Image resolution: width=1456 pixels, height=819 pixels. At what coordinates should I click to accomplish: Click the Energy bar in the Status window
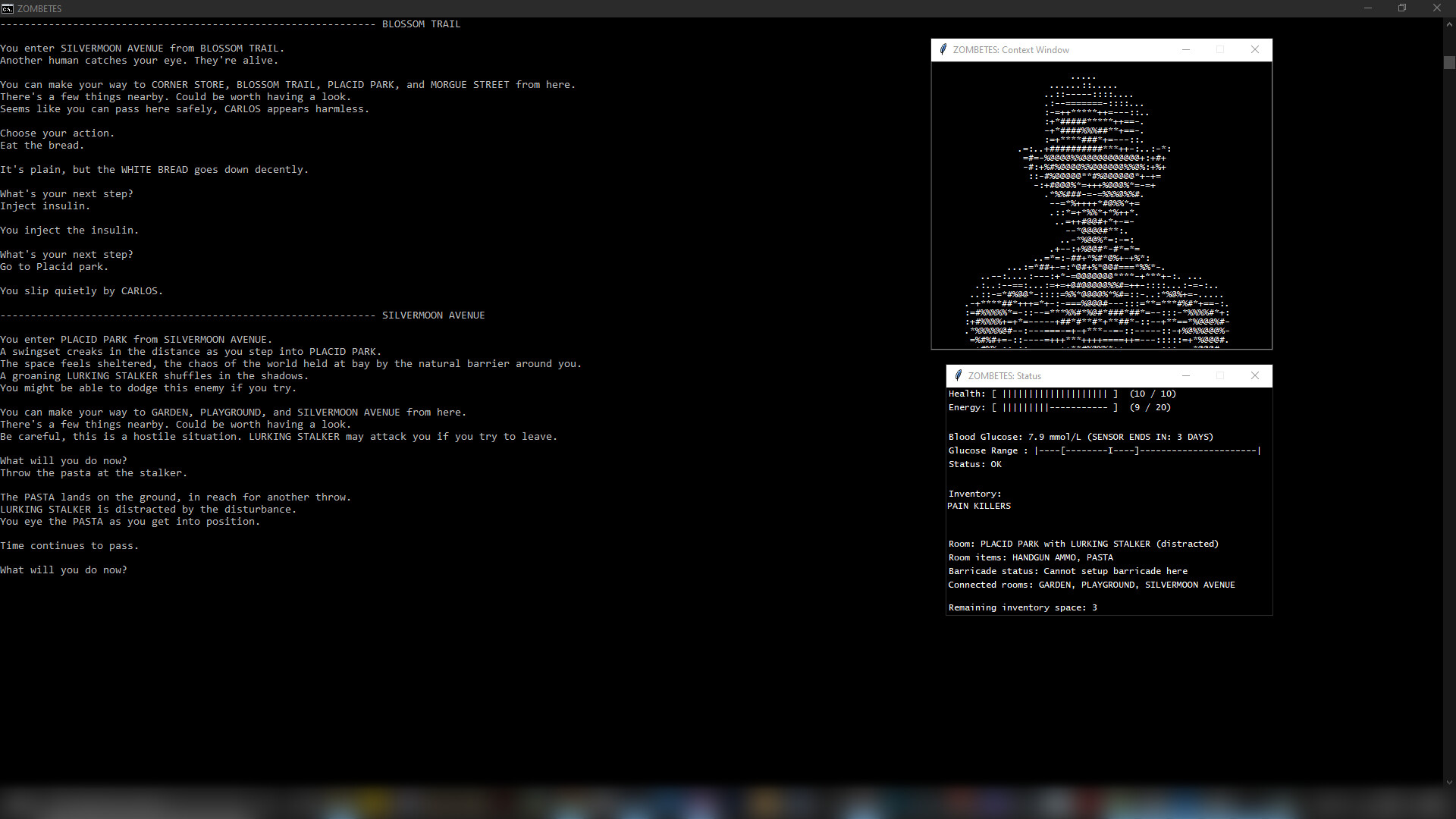point(1054,407)
